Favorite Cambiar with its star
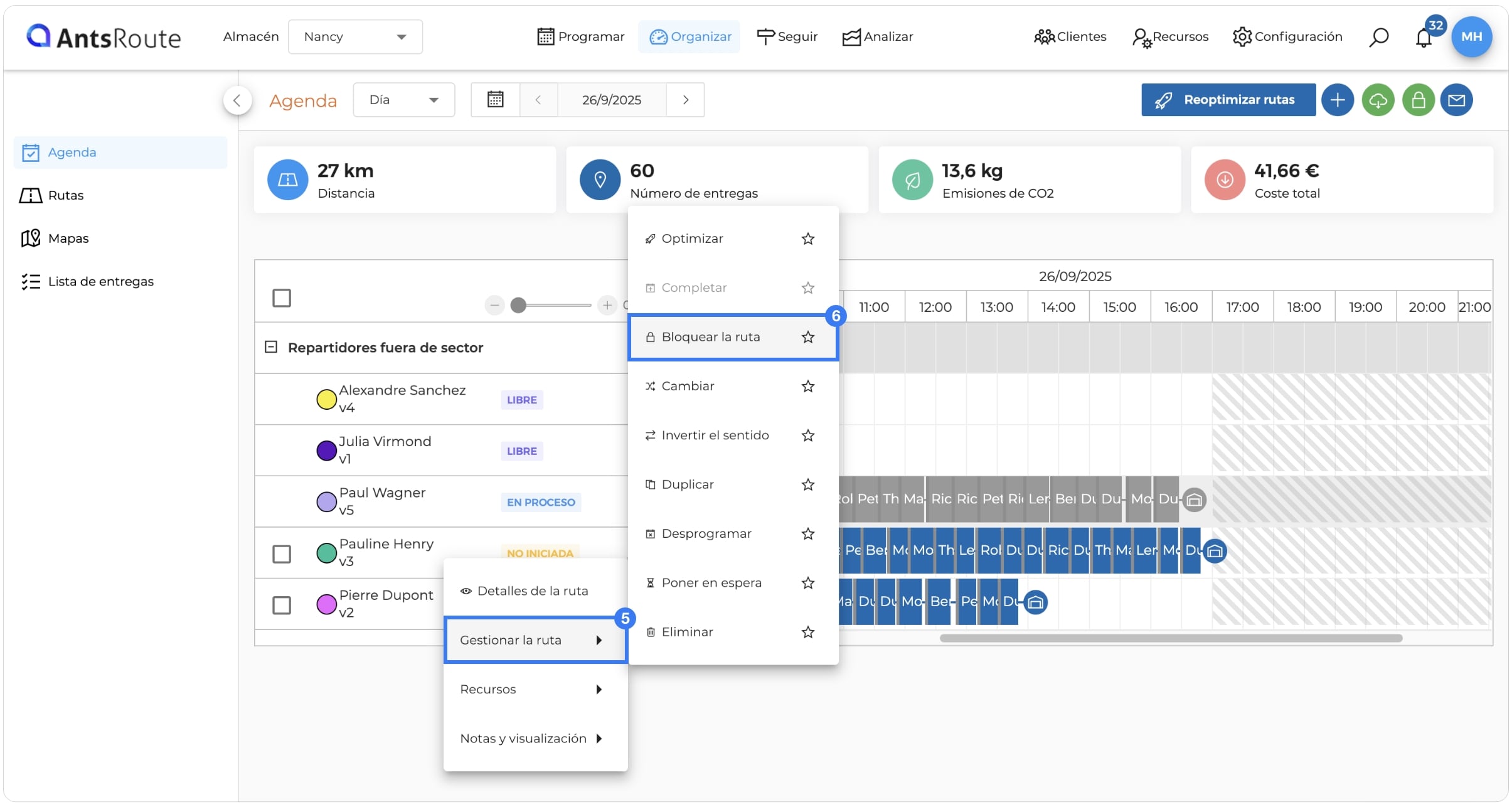This screenshot has width=1512, height=807. [808, 386]
